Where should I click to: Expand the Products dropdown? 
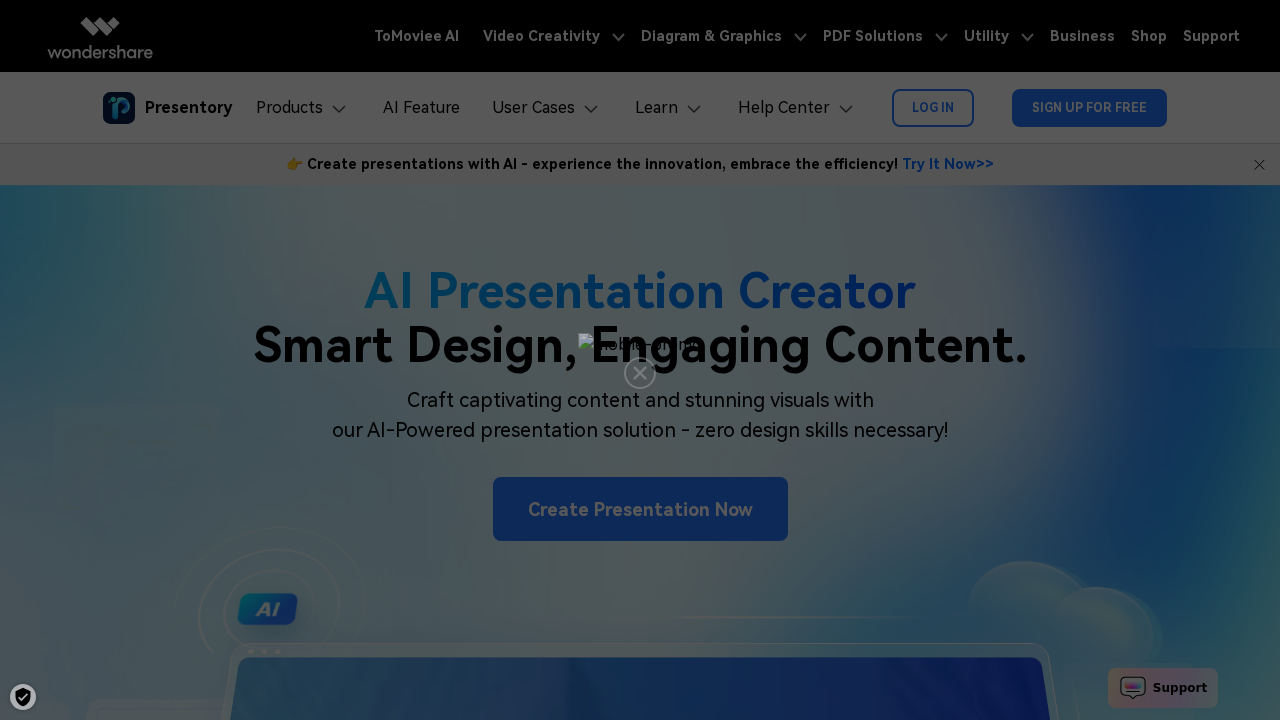tap(301, 107)
